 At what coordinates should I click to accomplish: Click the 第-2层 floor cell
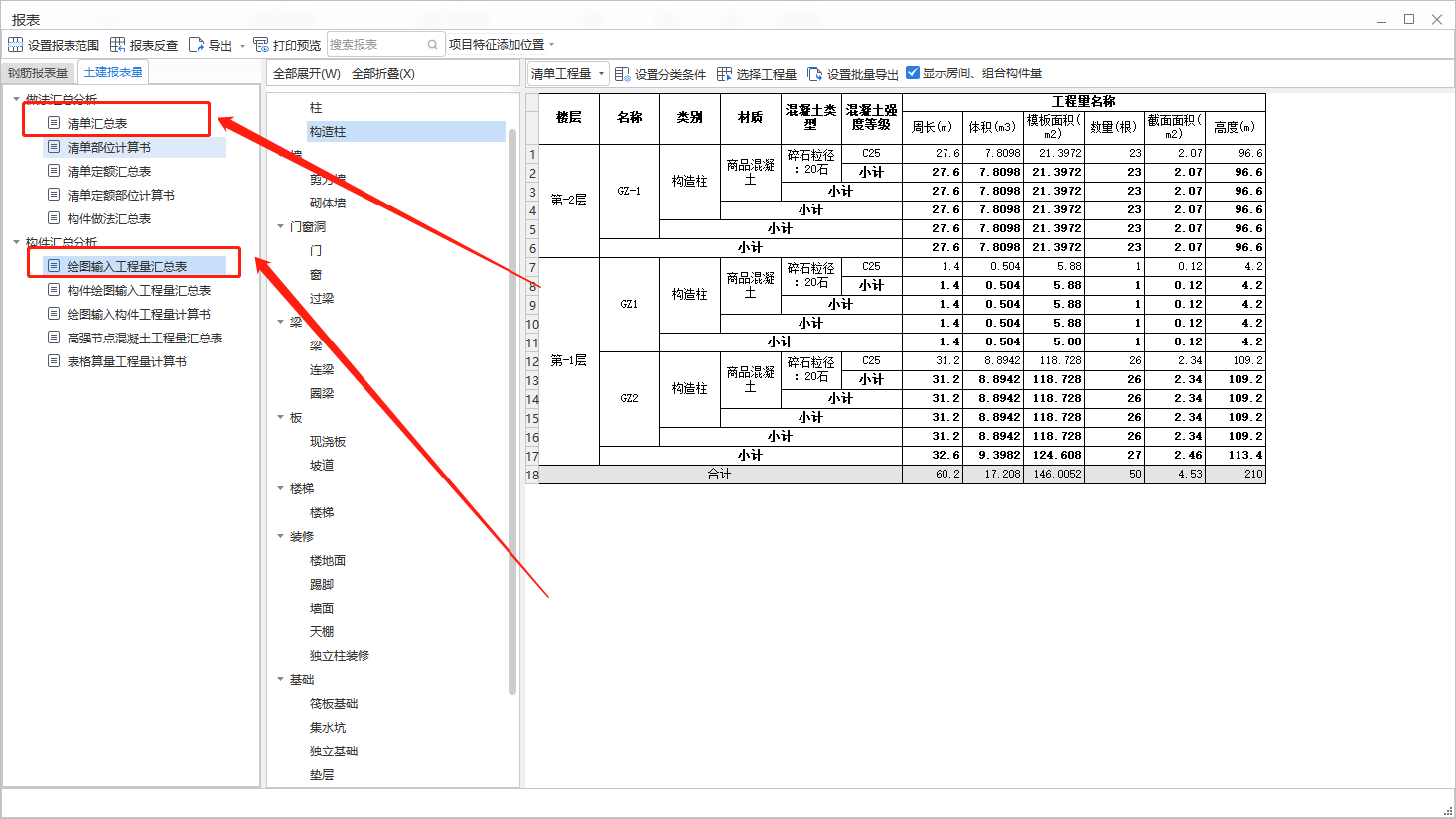pos(569,201)
